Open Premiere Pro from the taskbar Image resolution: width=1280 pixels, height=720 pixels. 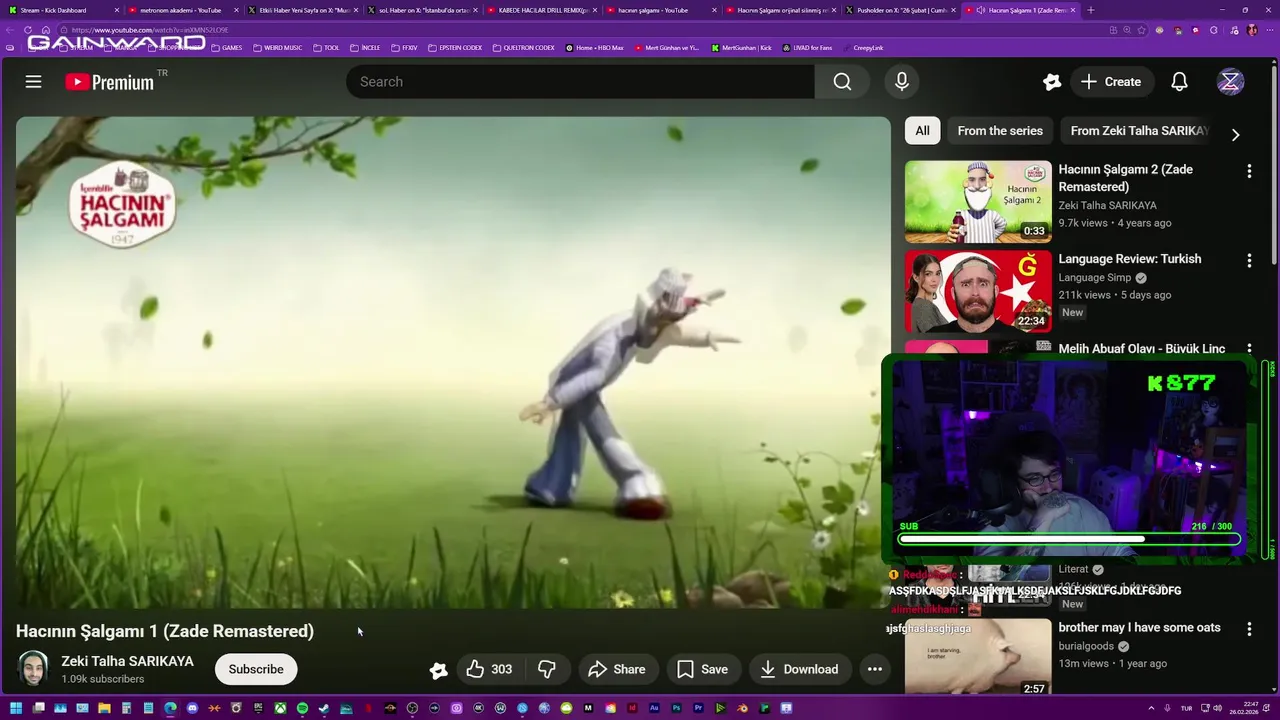point(698,708)
